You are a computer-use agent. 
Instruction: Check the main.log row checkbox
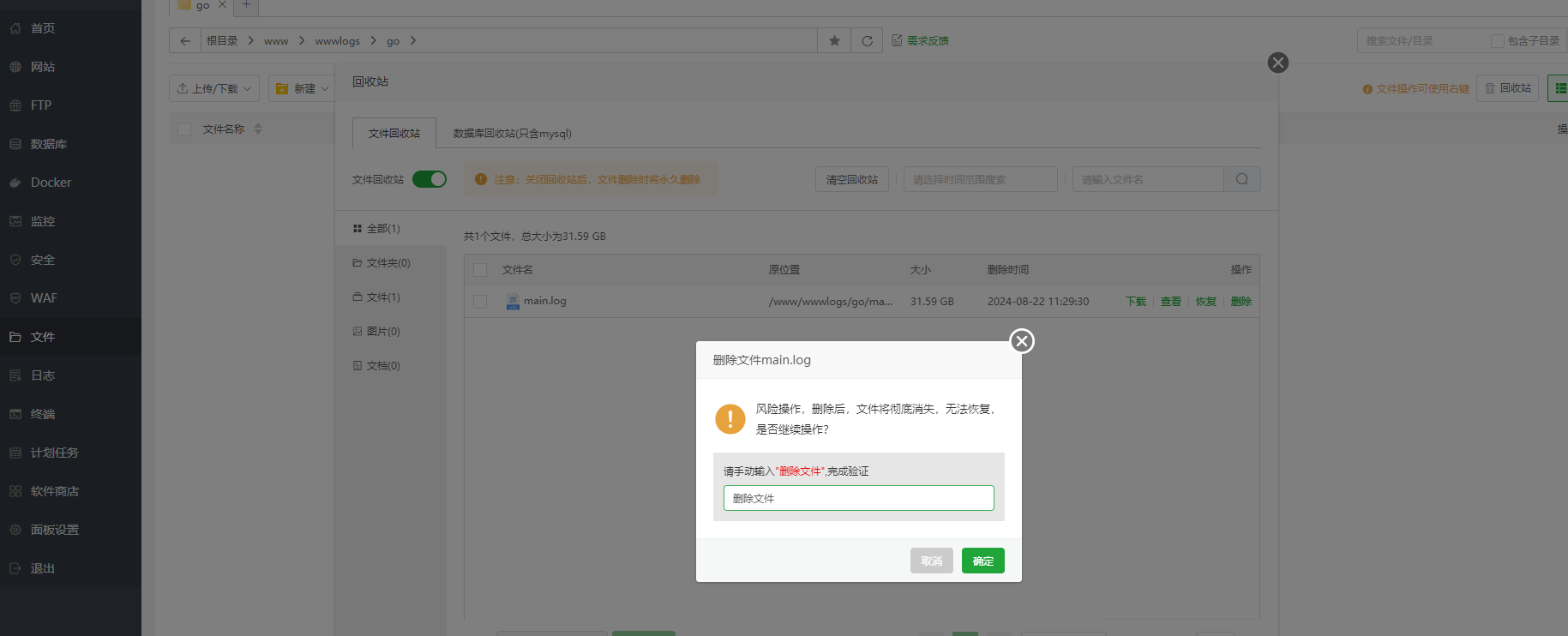click(x=480, y=302)
